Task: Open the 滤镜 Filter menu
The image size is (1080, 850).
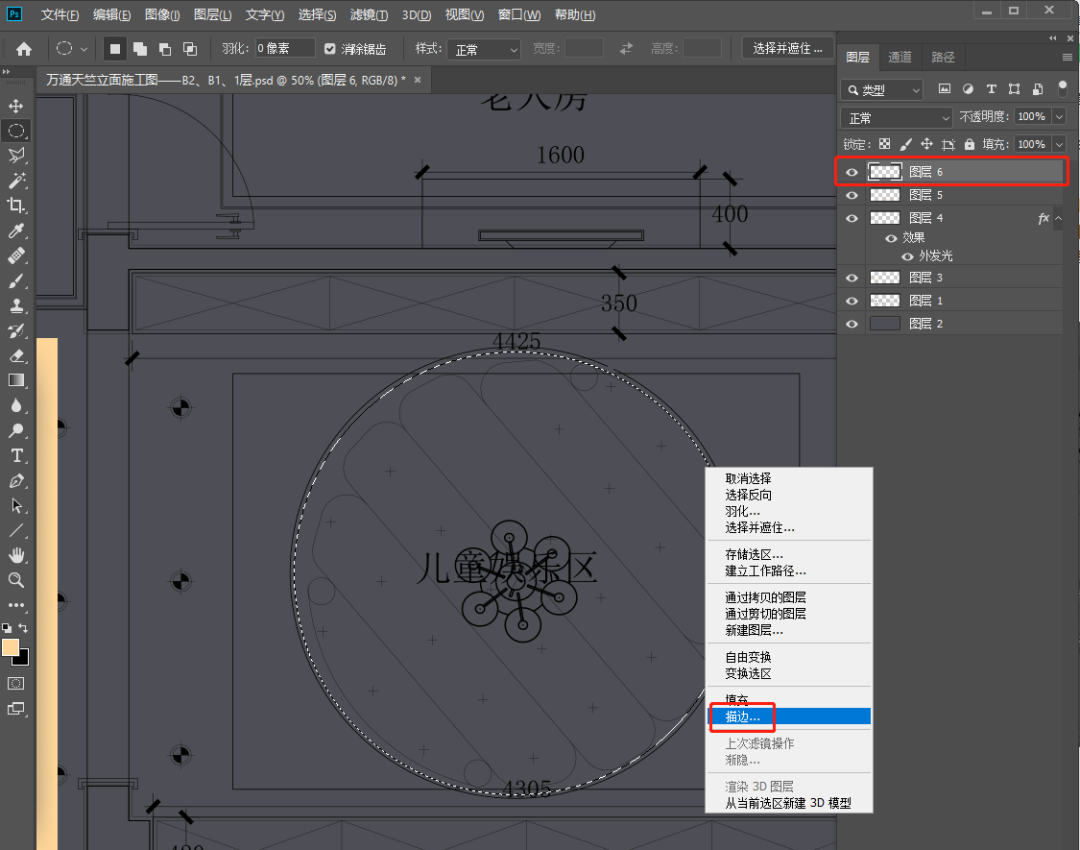Action: [368, 14]
